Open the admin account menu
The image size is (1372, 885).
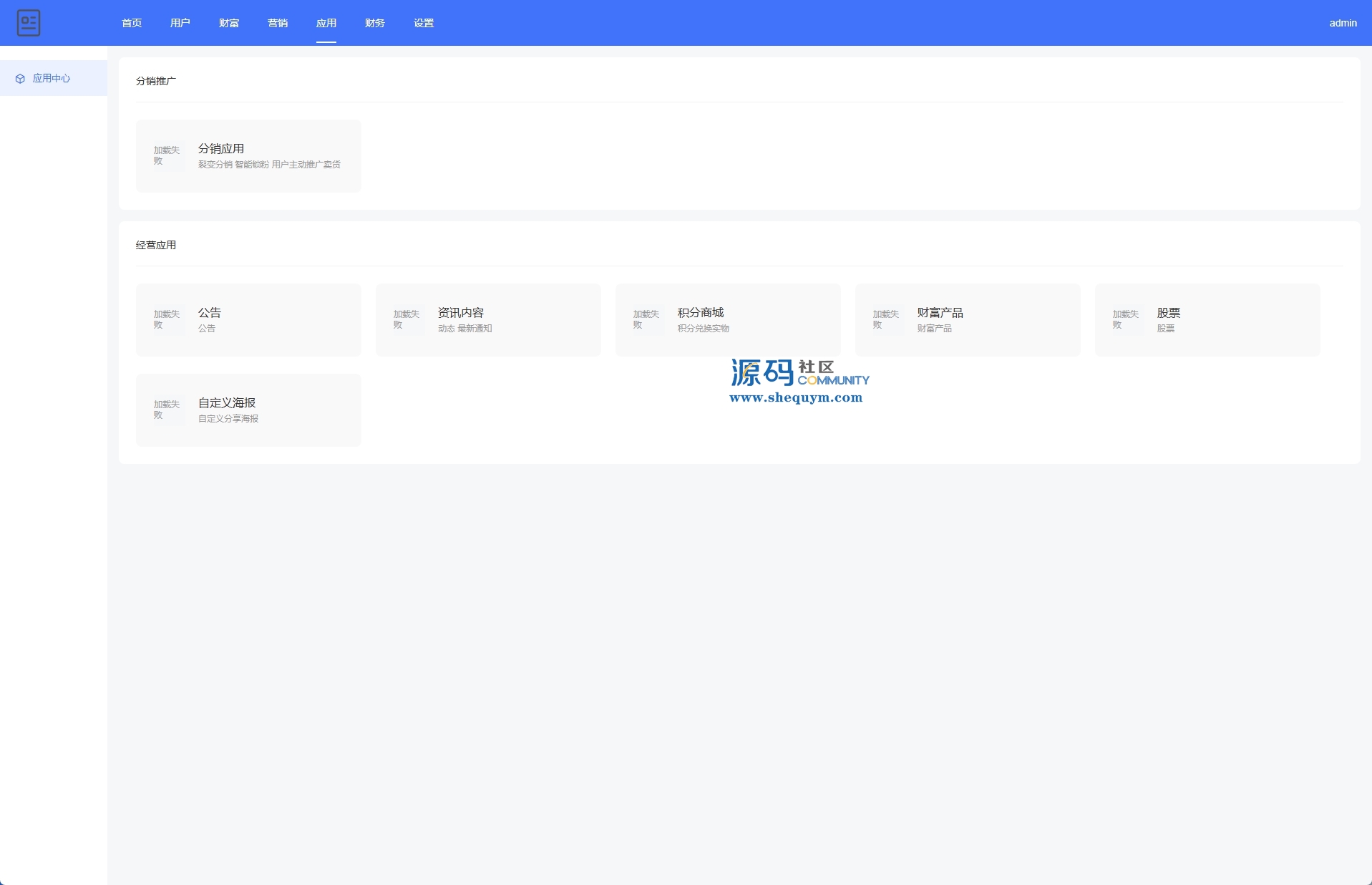click(1343, 23)
